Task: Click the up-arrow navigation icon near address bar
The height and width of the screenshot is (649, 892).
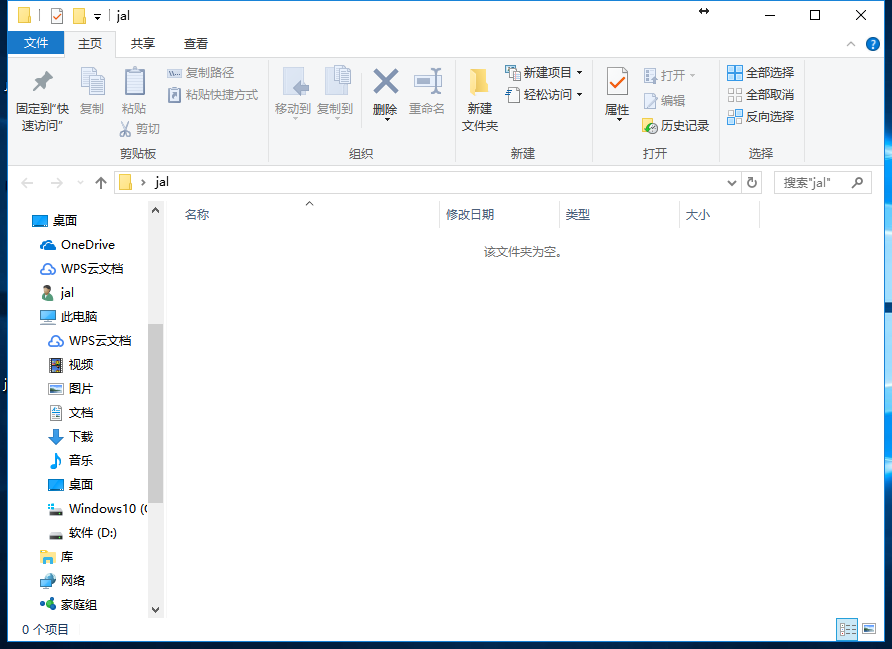Action: point(103,182)
